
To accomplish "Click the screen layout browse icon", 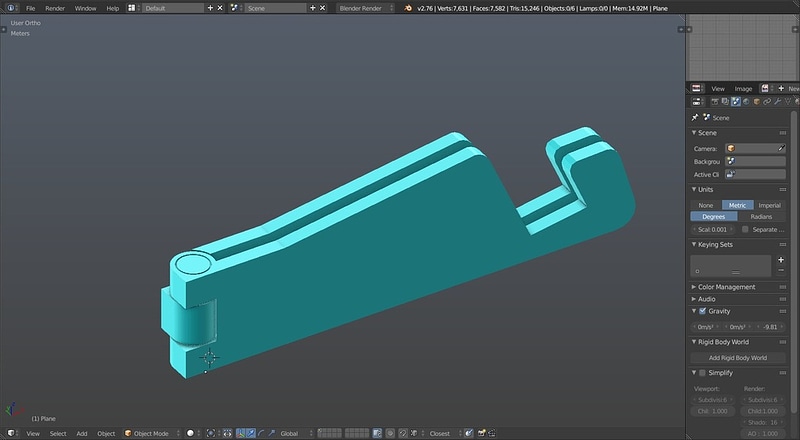I will [132, 8].
